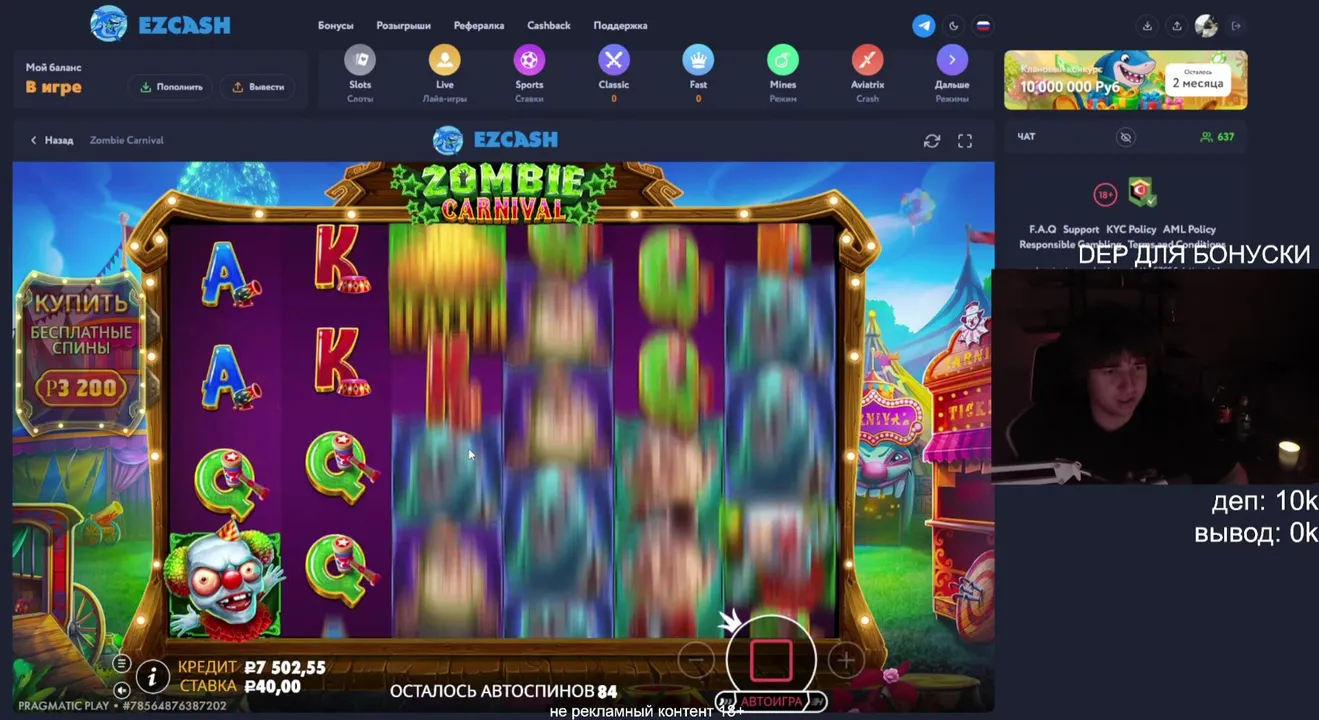Open the Mines mode icon
1319x720 pixels.
click(x=783, y=60)
